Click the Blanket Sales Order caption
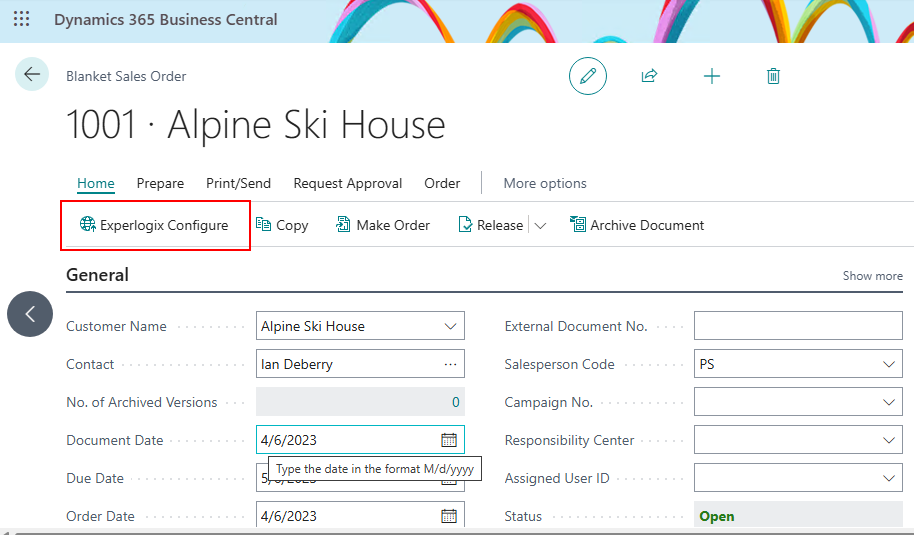914x535 pixels. tap(126, 76)
